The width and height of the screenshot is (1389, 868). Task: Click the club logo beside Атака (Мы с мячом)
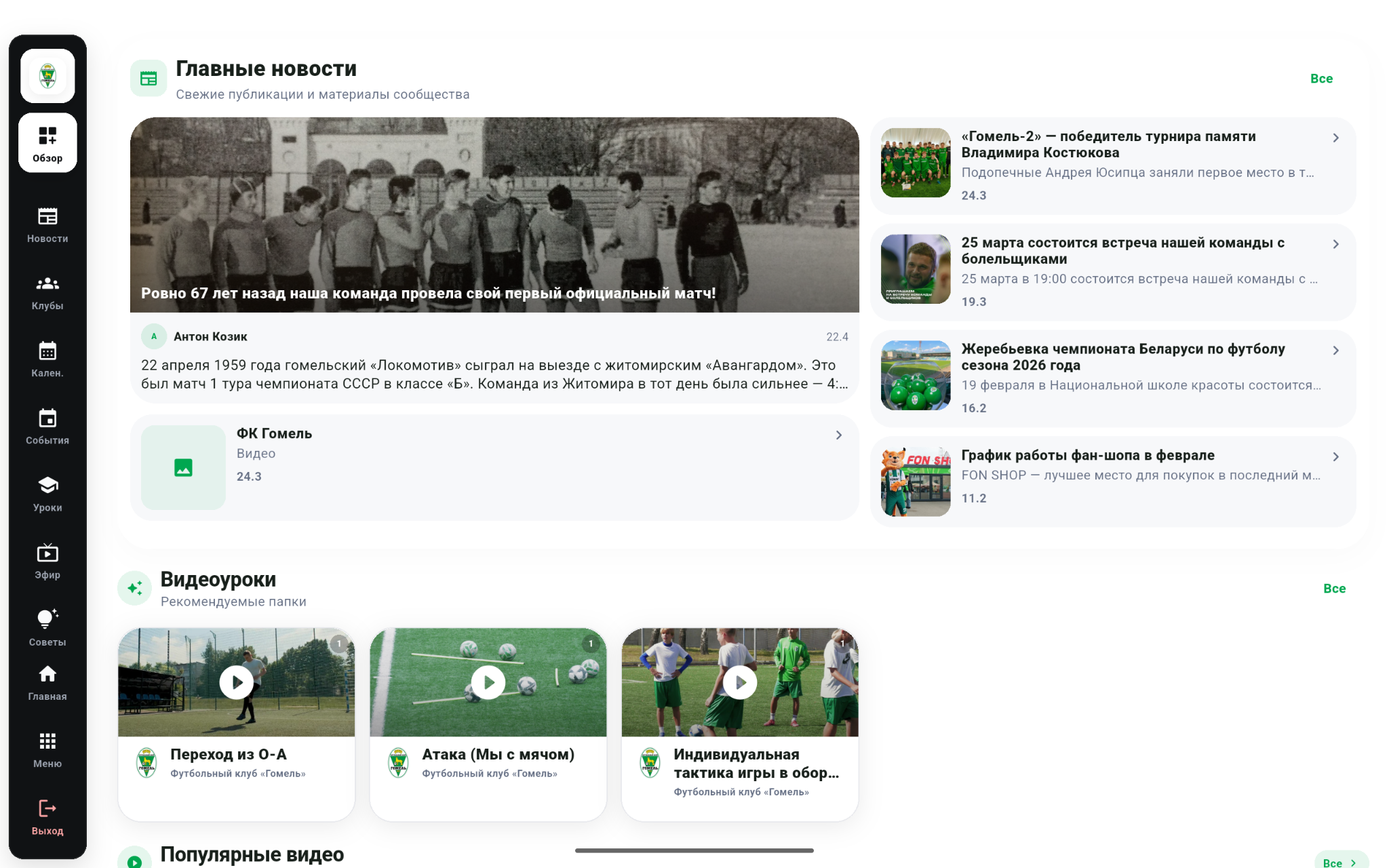pos(398,763)
